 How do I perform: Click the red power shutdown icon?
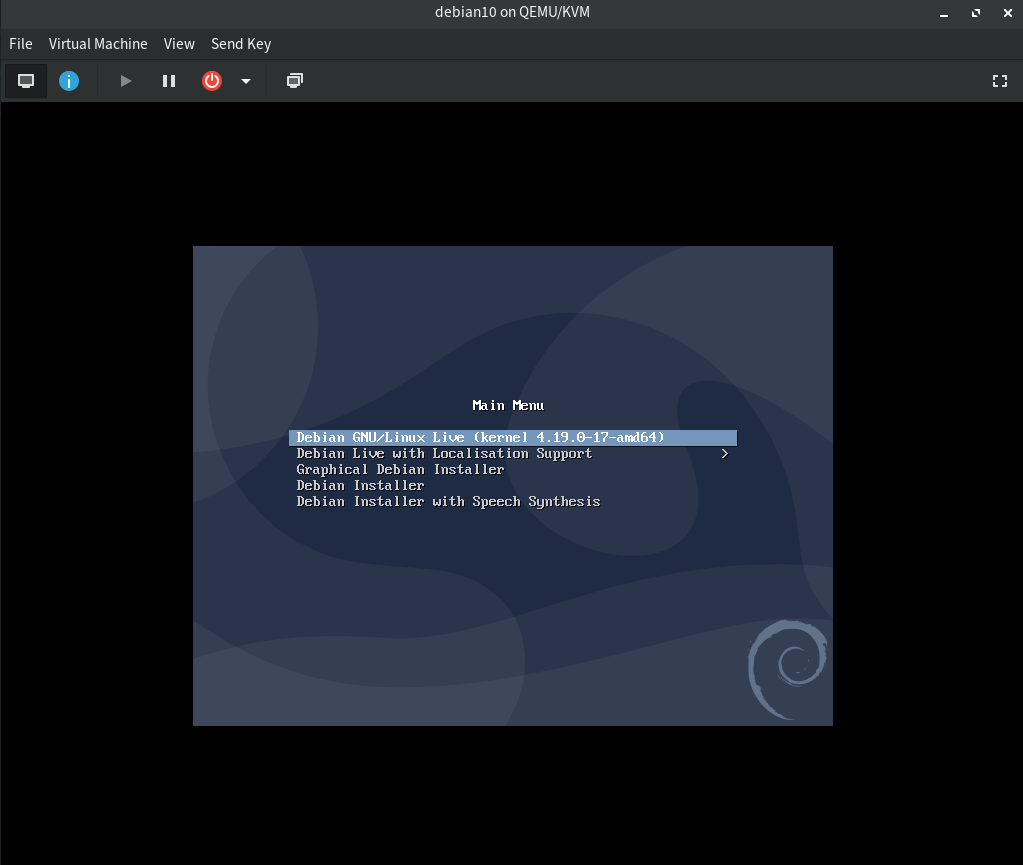212,81
